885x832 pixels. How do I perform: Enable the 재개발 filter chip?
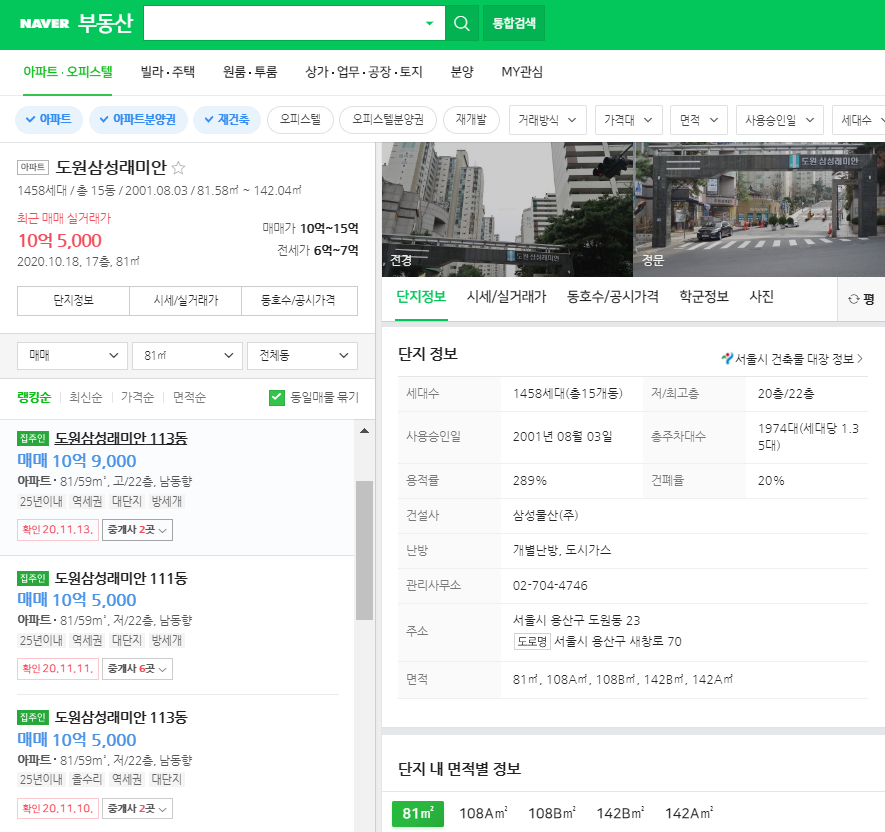tap(471, 120)
